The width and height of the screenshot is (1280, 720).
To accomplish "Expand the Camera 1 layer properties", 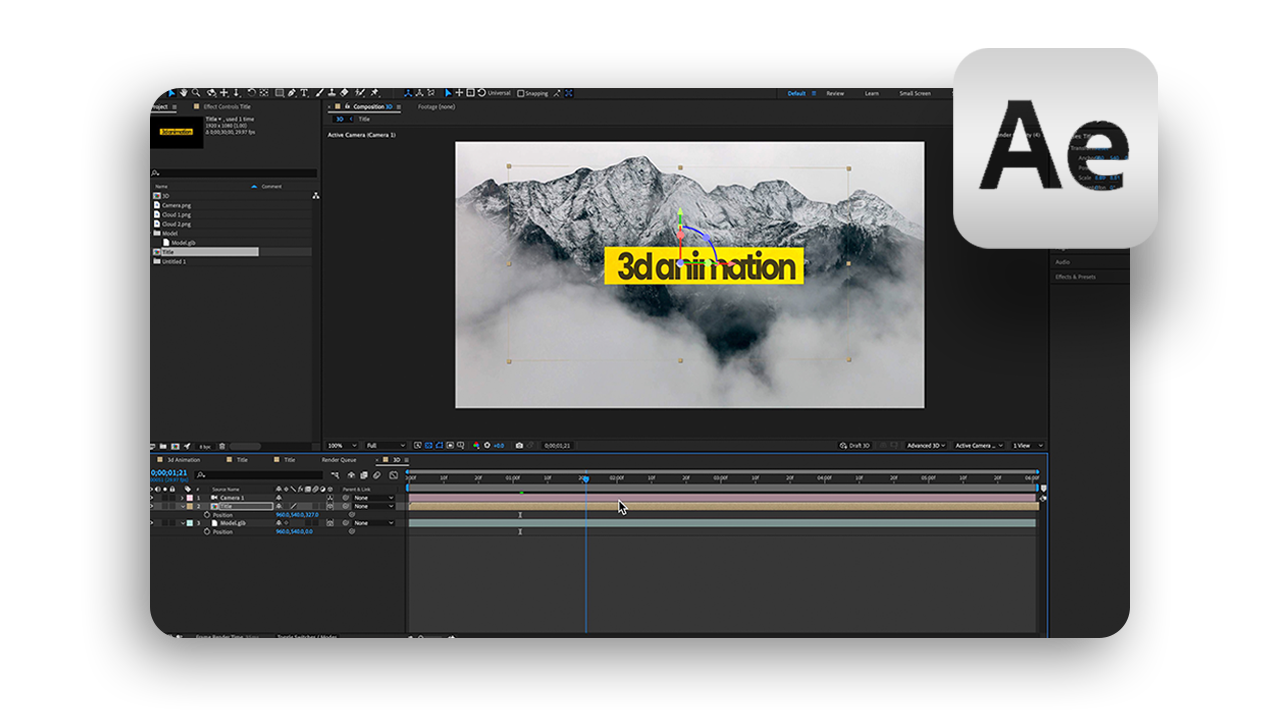I will click(x=182, y=497).
